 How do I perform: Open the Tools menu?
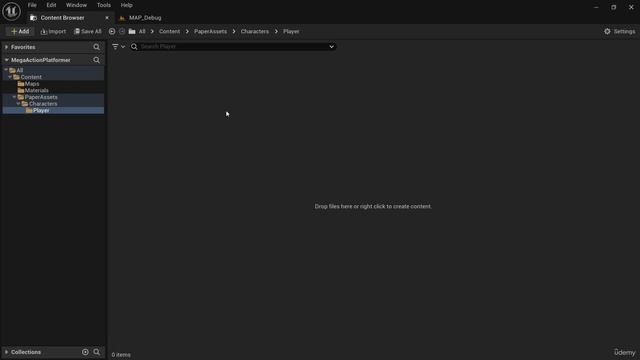[x=104, y=5]
